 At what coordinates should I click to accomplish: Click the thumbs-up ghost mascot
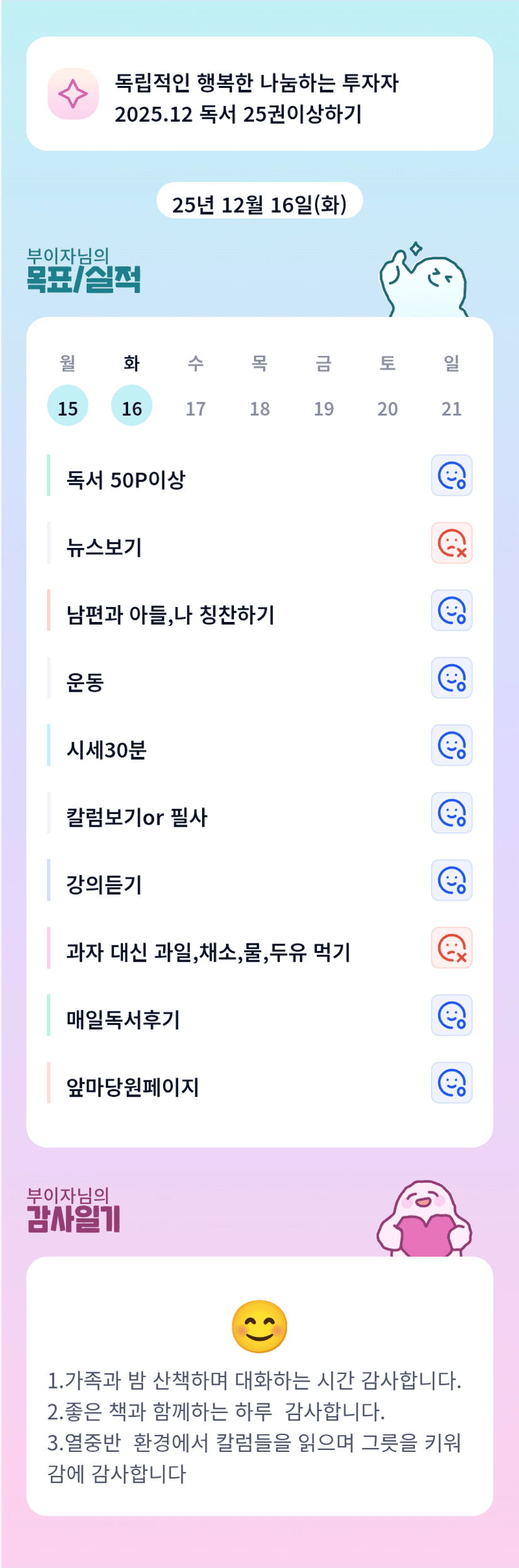tap(424, 282)
